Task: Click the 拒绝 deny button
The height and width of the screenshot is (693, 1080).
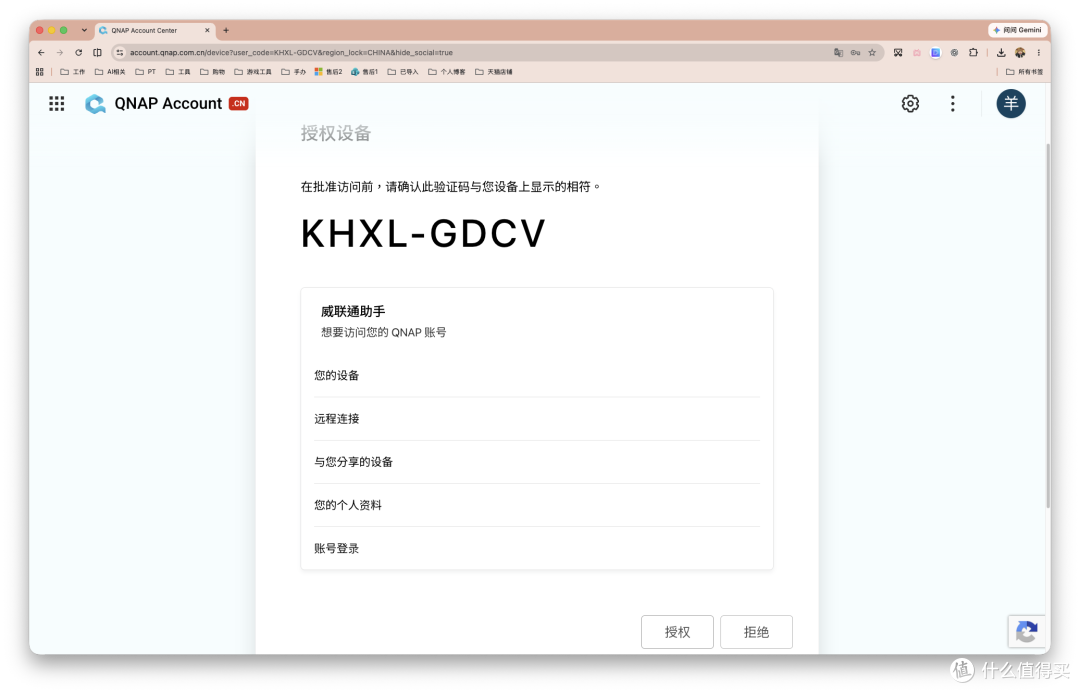Action: pos(756,632)
